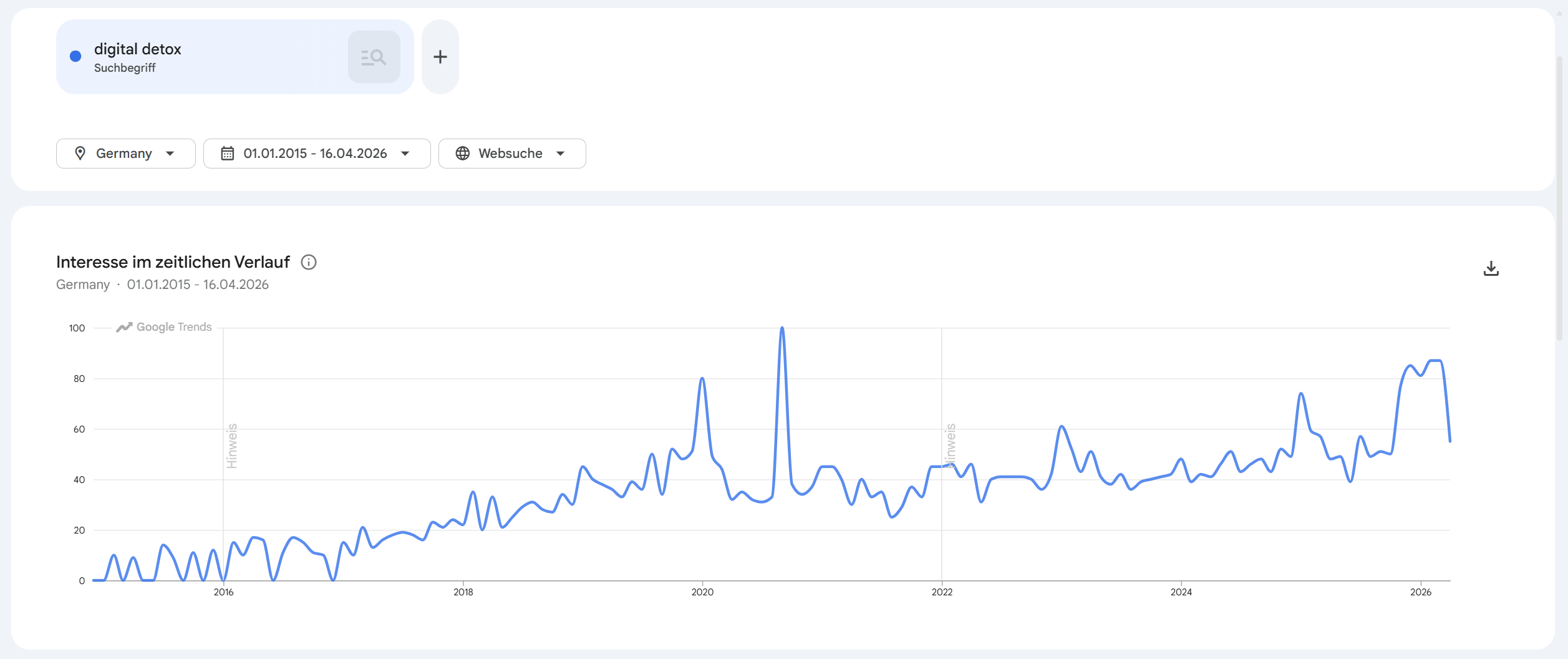Viewport: 1568px width, 659px height.
Task: Click the calendar icon in date filter
Action: (228, 154)
